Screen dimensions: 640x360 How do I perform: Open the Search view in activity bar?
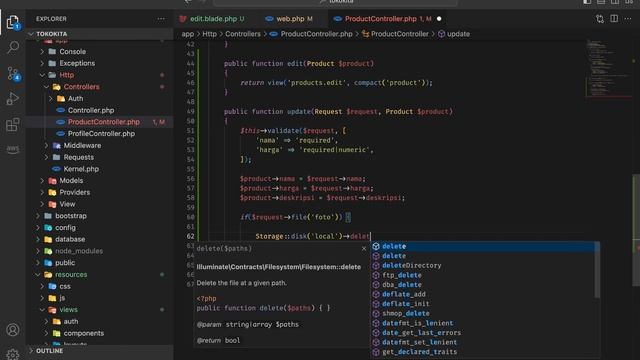13,48
